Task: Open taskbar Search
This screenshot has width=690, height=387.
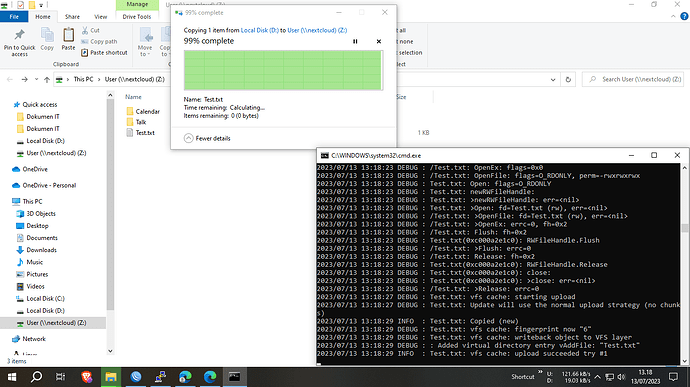Action: [37, 377]
